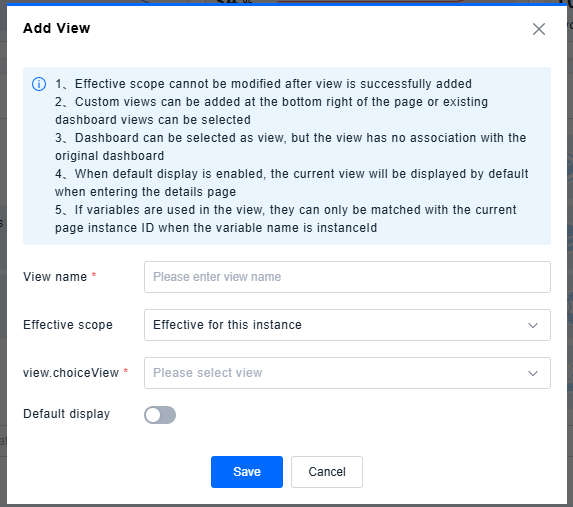The image size is (573, 507).
Task: Click note 3 about Dashboard selected as view
Action: point(291,147)
